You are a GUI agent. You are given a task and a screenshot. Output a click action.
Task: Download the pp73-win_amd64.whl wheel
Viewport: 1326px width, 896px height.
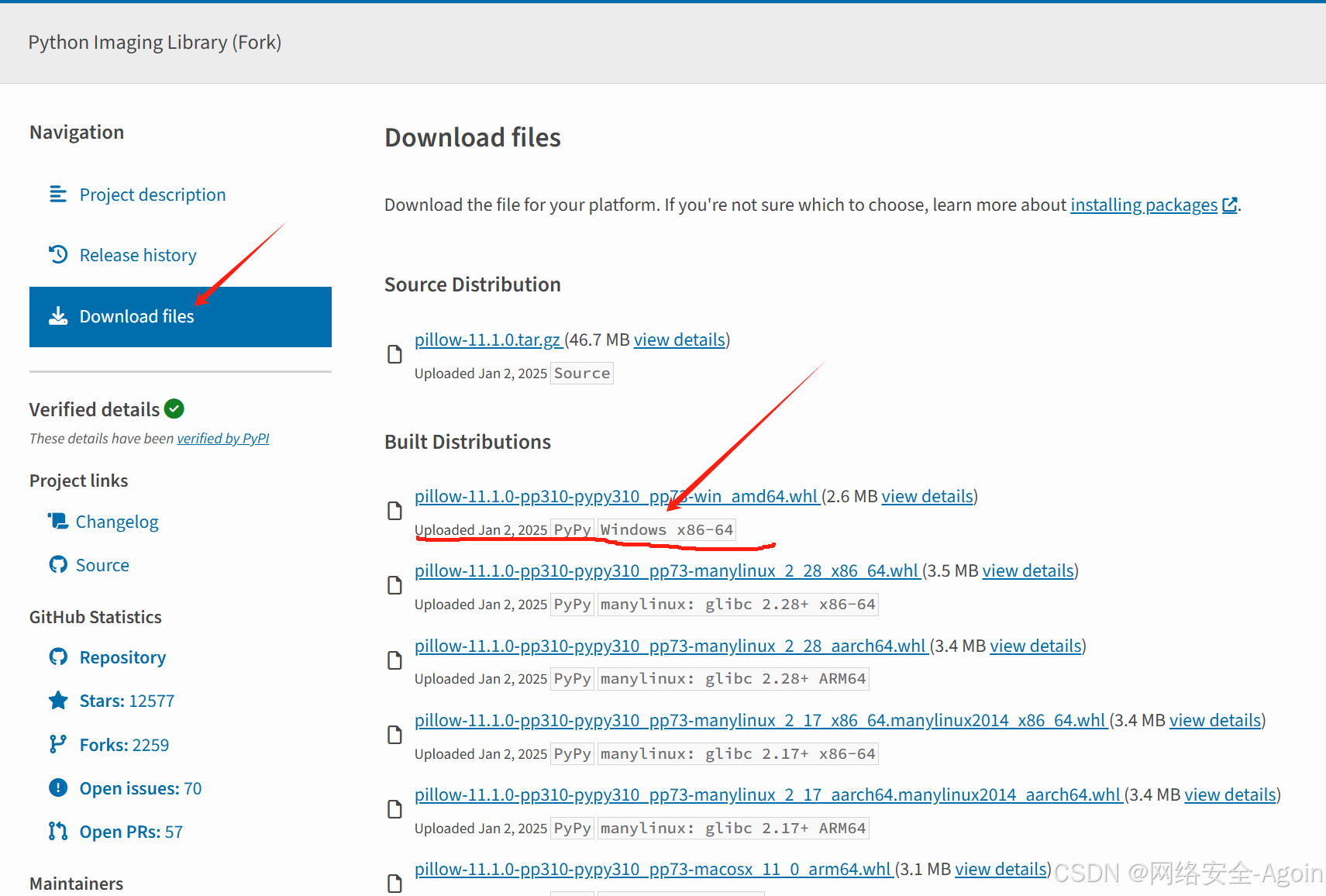(x=617, y=496)
